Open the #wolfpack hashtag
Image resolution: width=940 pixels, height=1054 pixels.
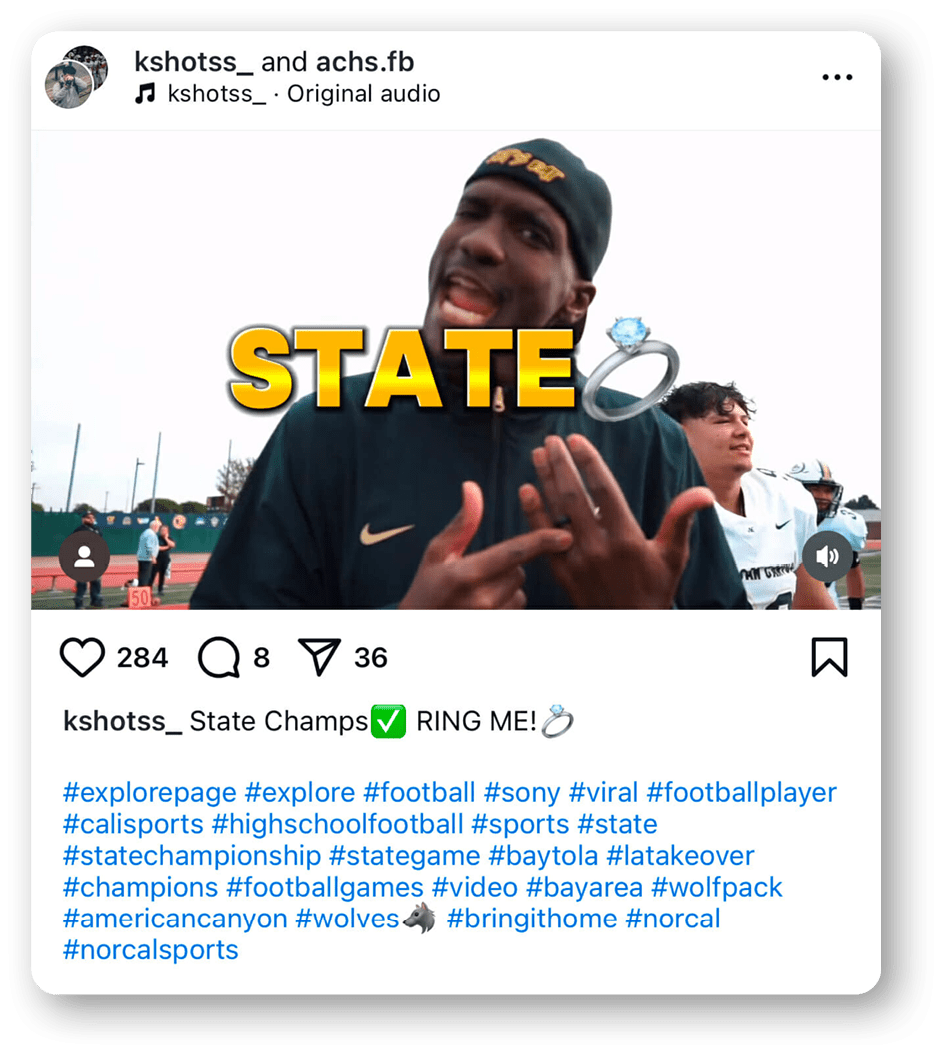pos(716,887)
